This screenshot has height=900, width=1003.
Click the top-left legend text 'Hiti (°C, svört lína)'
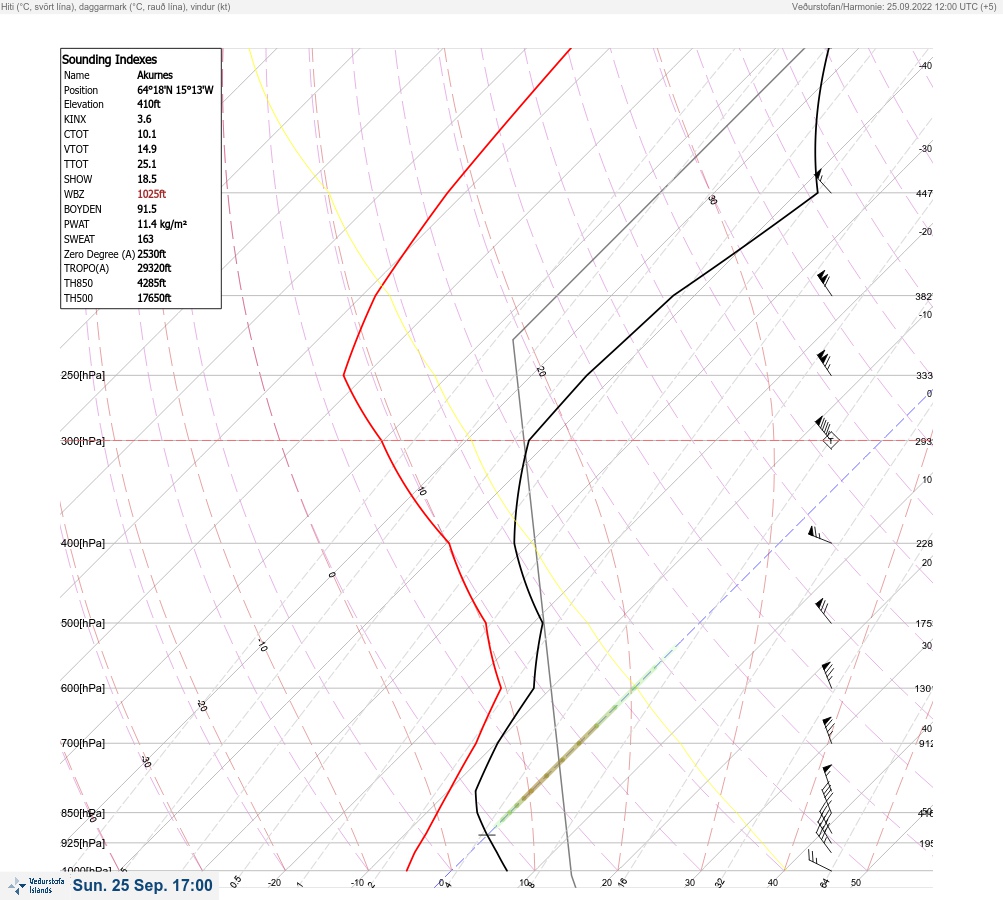point(36,7)
